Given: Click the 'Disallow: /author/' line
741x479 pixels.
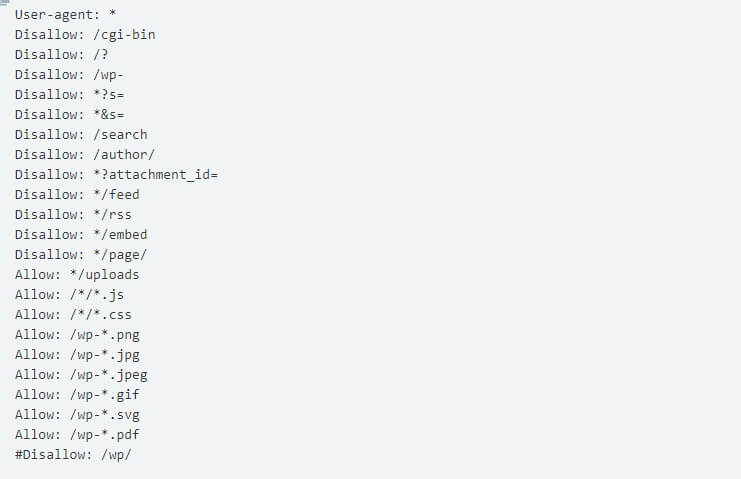Looking at the screenshot, I should click(85, 154).
